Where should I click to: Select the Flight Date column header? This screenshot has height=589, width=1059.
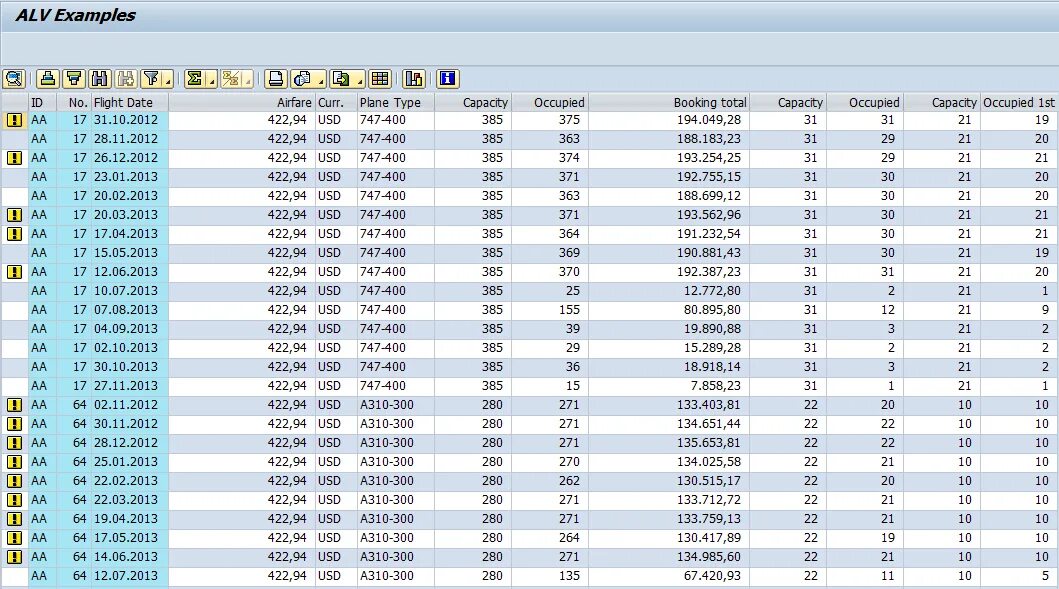124,102
